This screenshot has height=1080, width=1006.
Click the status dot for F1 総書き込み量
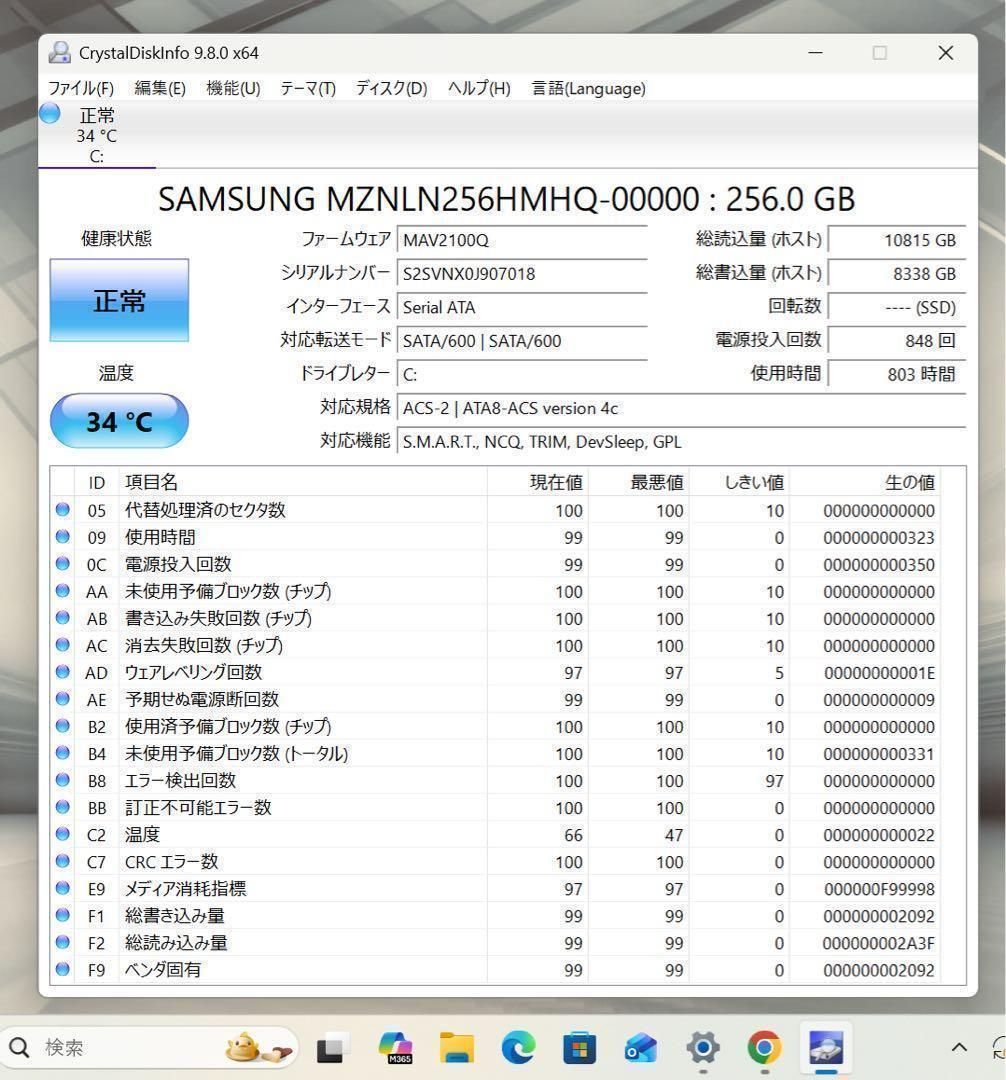pyautogui.click(x=63, y=915)
